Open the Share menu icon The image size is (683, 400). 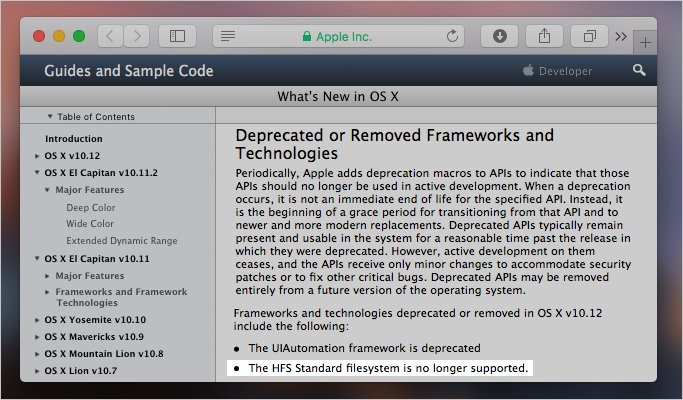coord(544,36)
